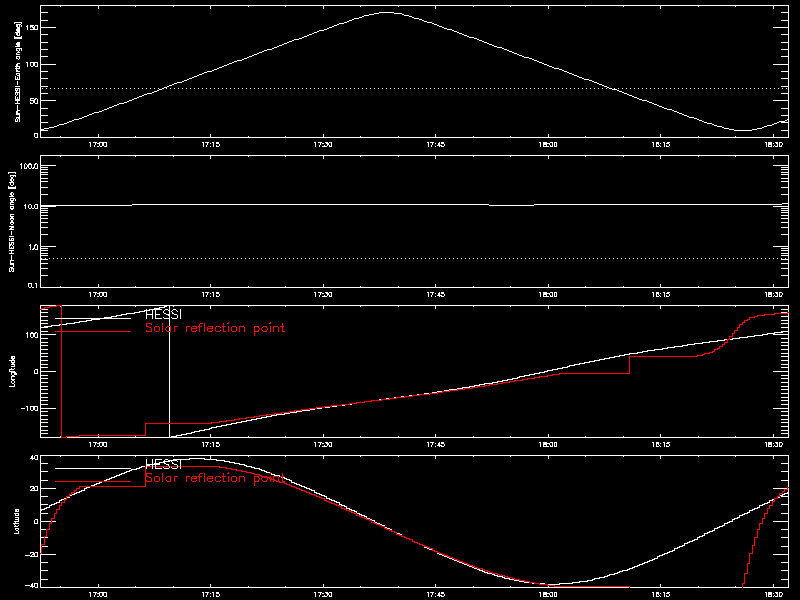
Task: Click the 'Sun-HESSI-Noon angle [deg]' axis title
Action: [12, 221]
